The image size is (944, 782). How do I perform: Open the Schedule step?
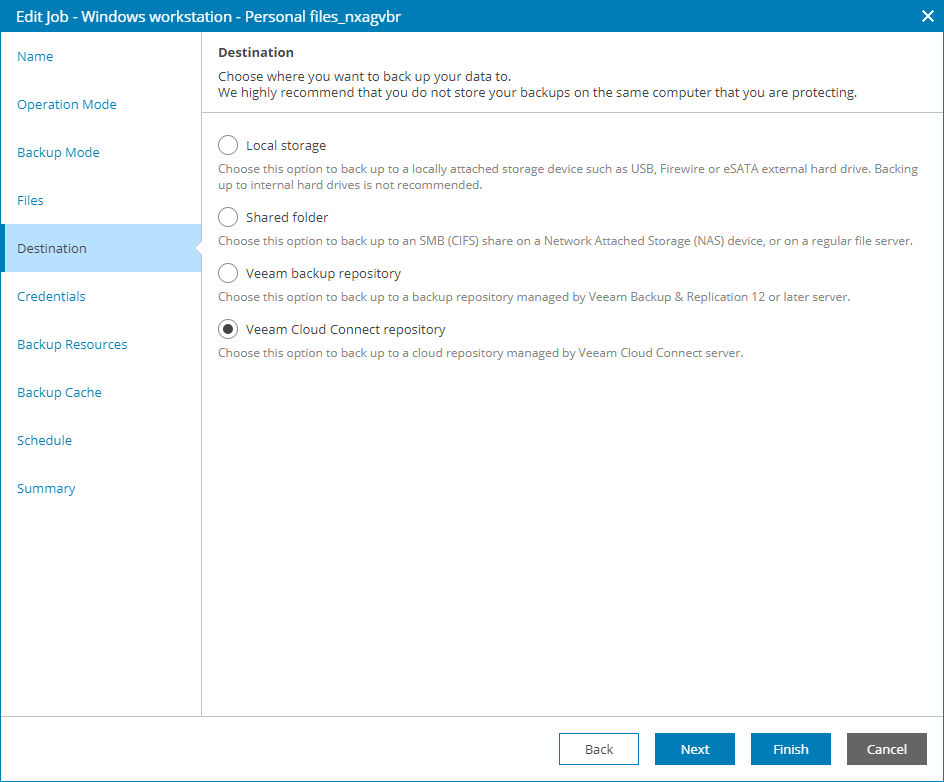[x=46, y=440]
